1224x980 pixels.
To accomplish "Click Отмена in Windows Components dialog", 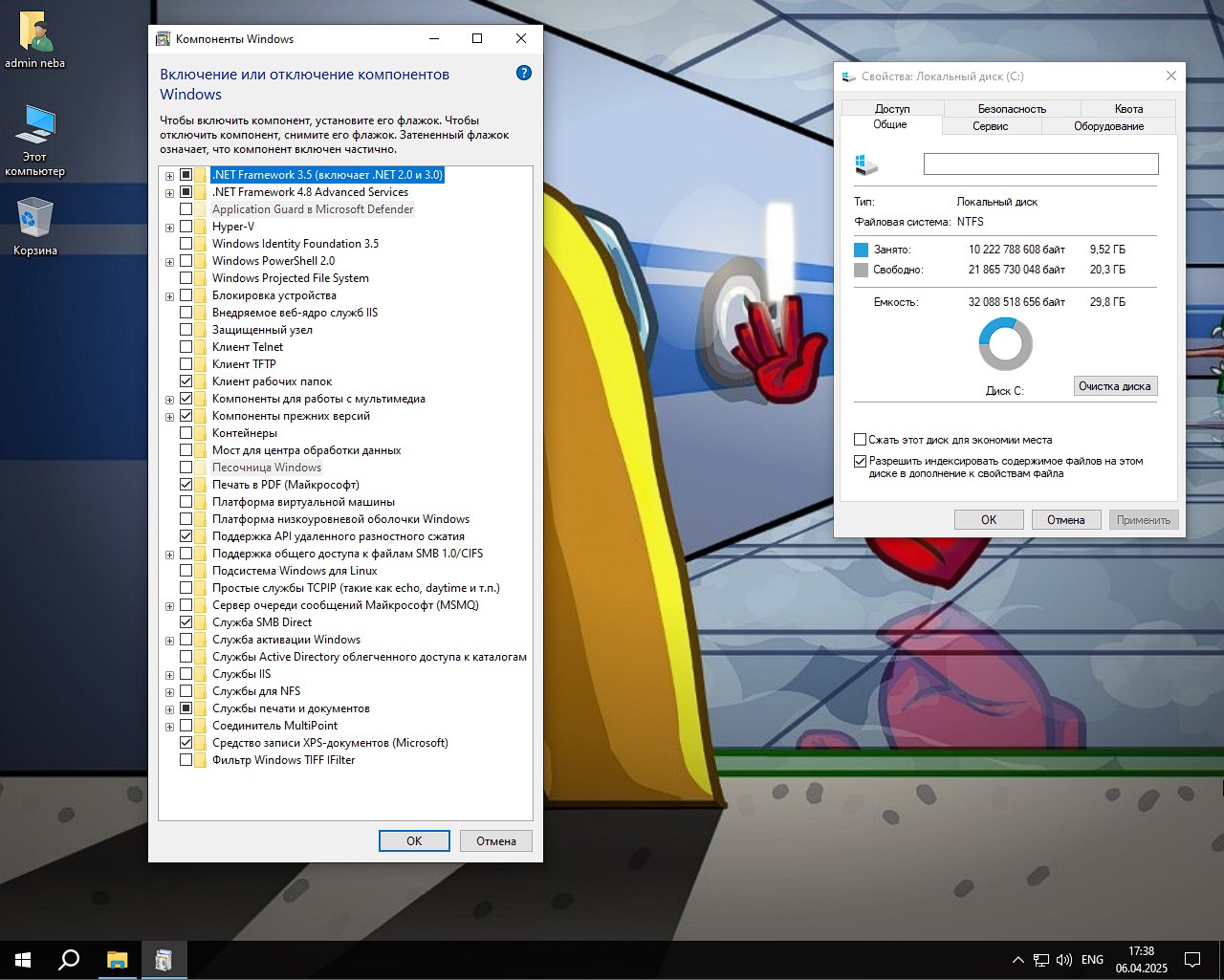I will pos(496,840).
